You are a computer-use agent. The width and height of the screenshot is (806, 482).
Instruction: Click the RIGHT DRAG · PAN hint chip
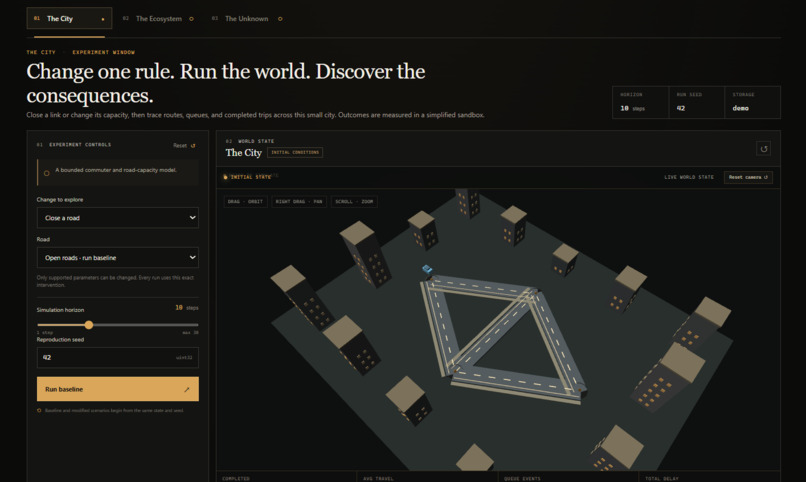(x=299, y=201)
